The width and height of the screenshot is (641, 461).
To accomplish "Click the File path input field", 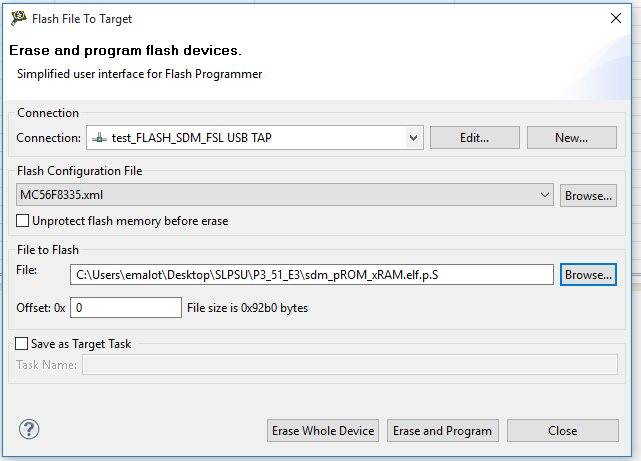I will pos(312,274).
